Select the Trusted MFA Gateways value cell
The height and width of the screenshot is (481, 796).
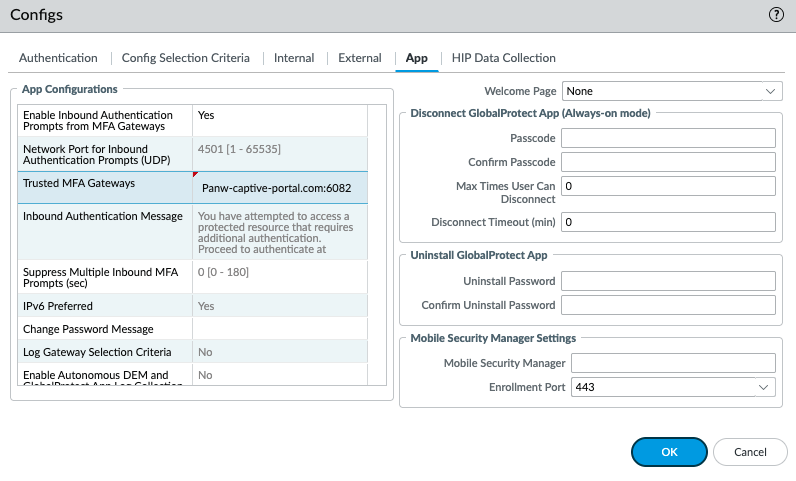point(280,187)
